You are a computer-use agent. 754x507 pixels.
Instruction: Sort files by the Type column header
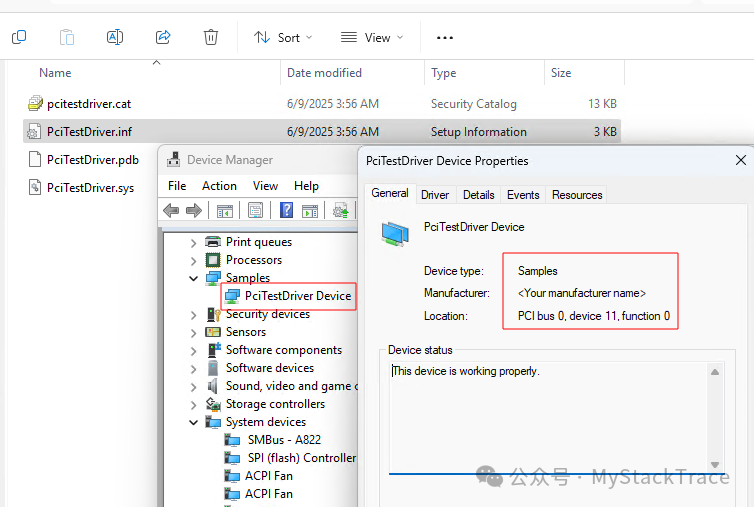tap(443, 73)
